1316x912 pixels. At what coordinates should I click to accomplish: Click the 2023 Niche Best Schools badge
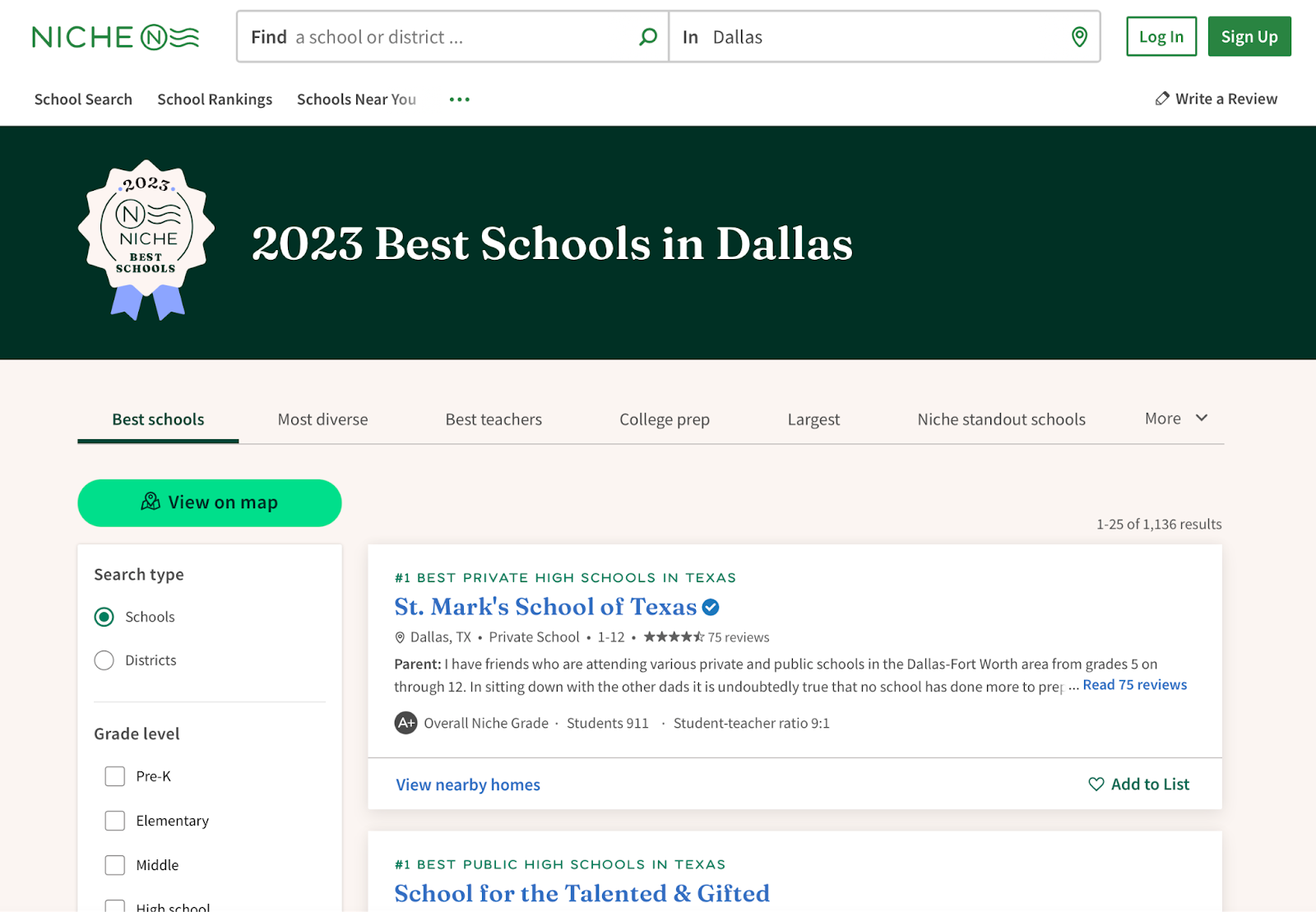coord(146,240)
